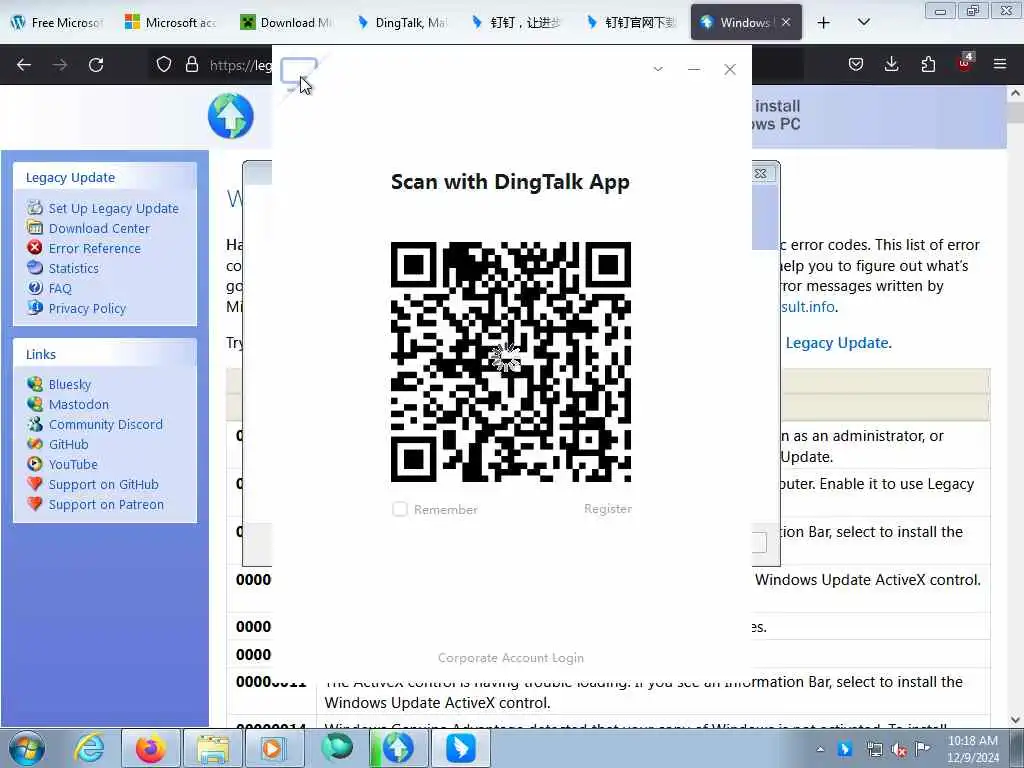
Task: Switch to Free Microsoft tab
Action: pyautogui.click(x=59, y=22)
